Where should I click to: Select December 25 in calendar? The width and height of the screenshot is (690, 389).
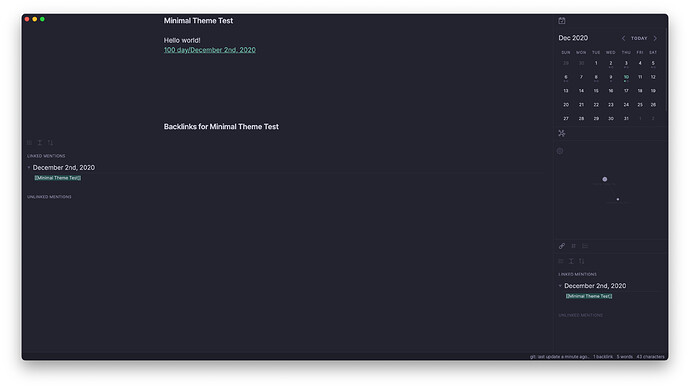click(640, 105)
